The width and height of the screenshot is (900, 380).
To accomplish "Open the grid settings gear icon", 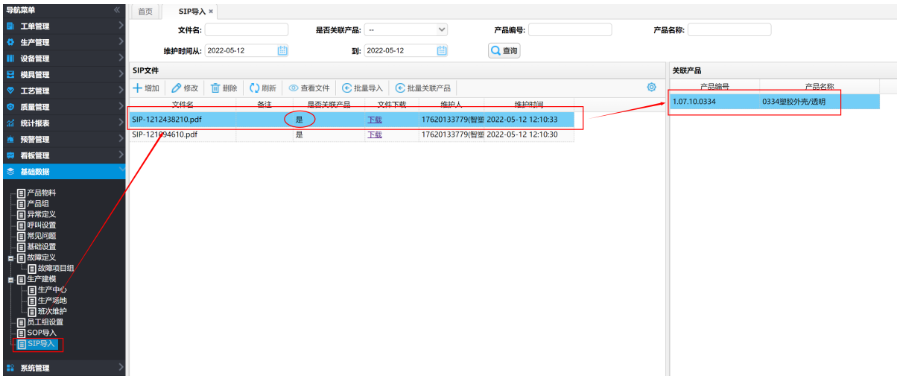I will pyautogui.click(x=651, y=87).
